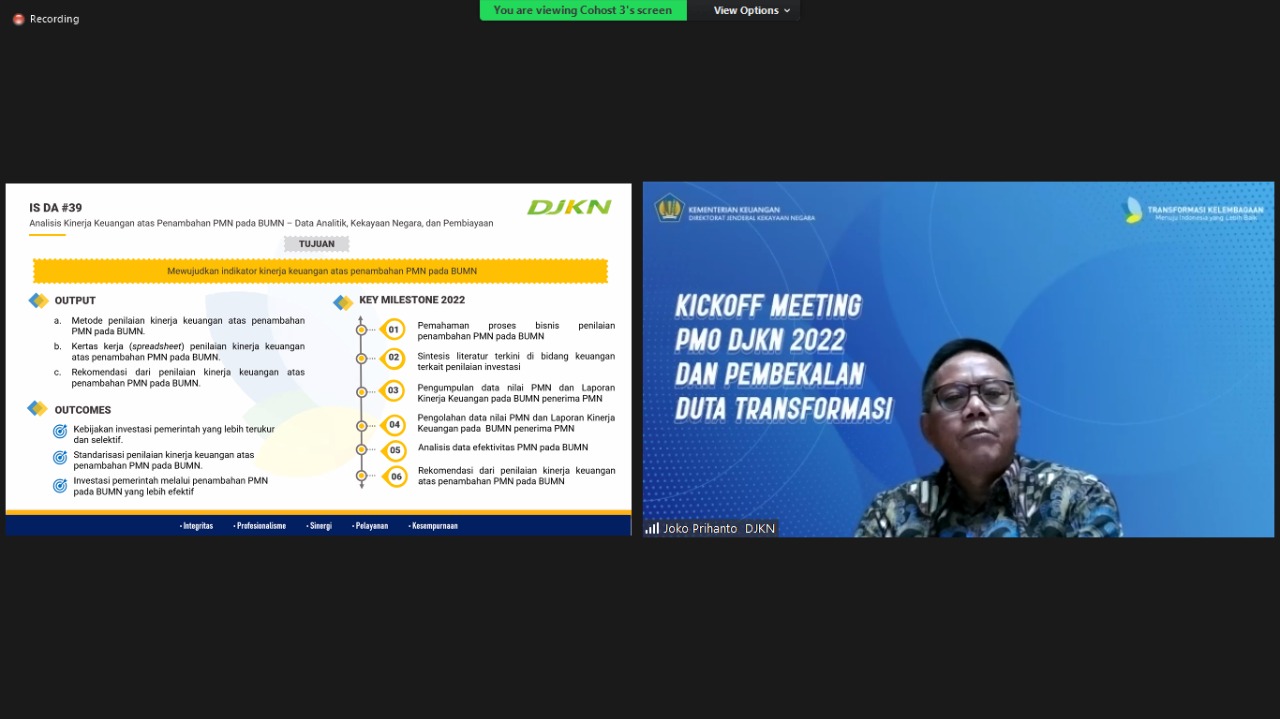The width and height of the screenshot is (1280, 719).
Task: Click the diamond icon beside KEY MILESTONE 2022
Action: [343, 301]
